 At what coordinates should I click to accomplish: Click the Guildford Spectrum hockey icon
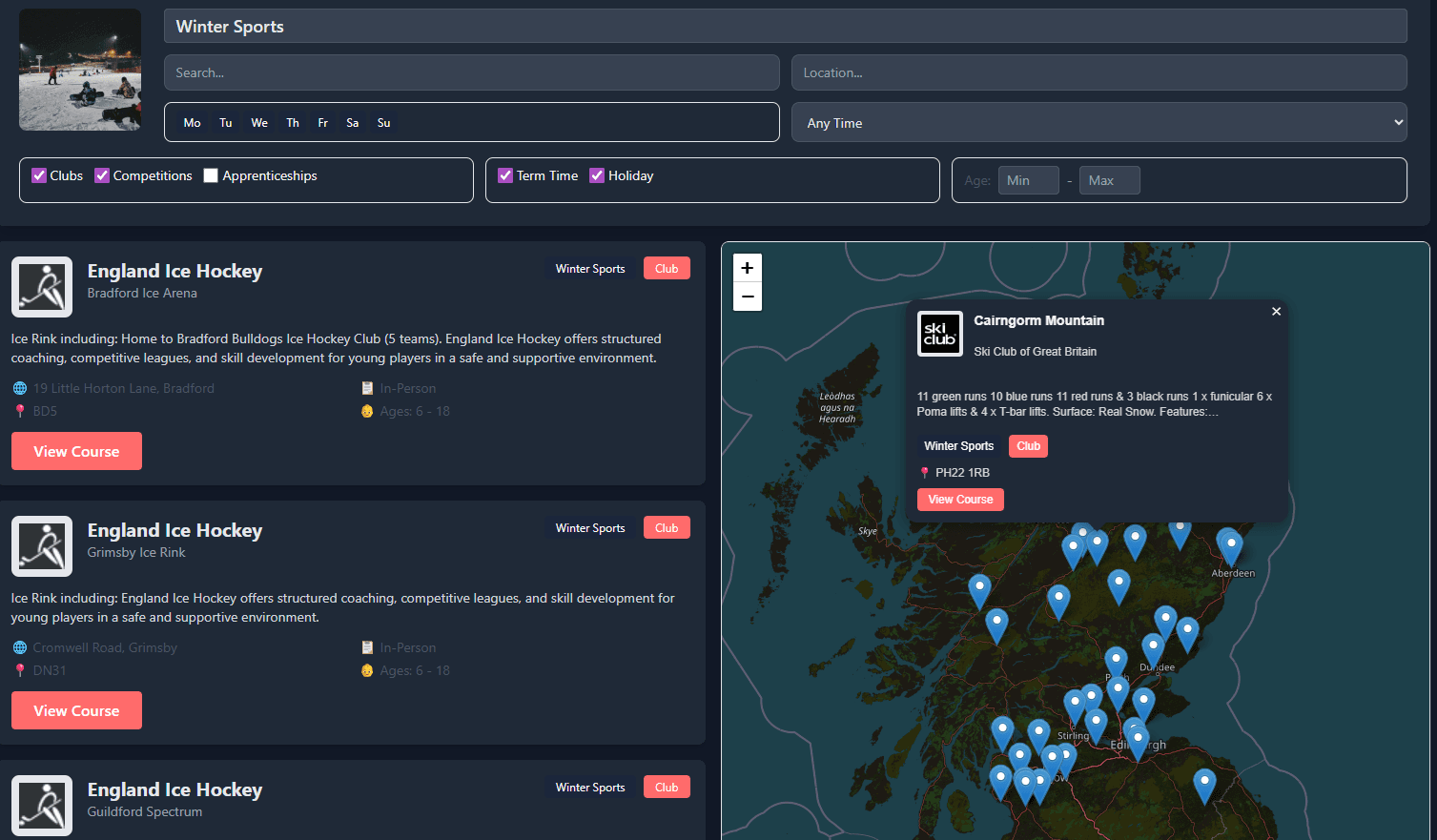(42, 805)
